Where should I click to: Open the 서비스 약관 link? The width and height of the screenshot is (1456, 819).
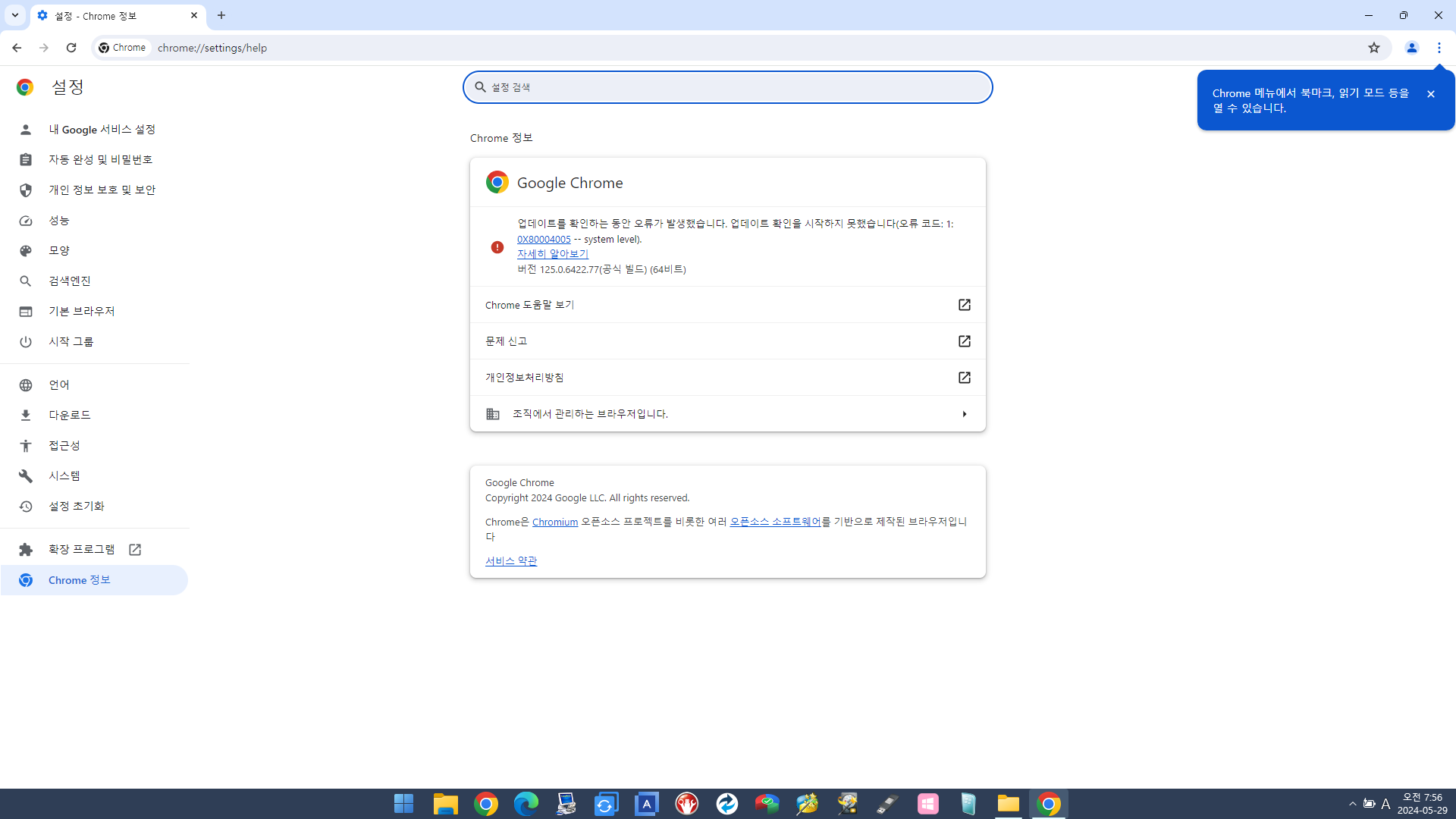pos(511,561)
